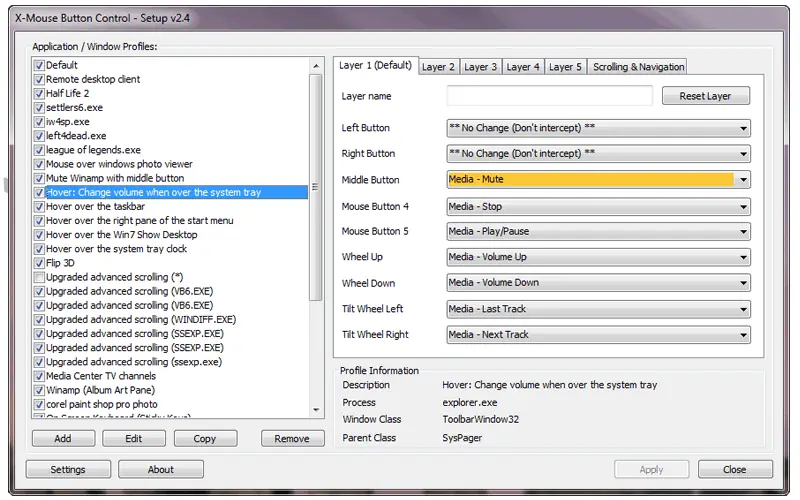Enable the Upgraded advanced scrolling (*) checkbox
Image resolution: width=800 pixels, height=500 pixels.
[x=39, y=278]
